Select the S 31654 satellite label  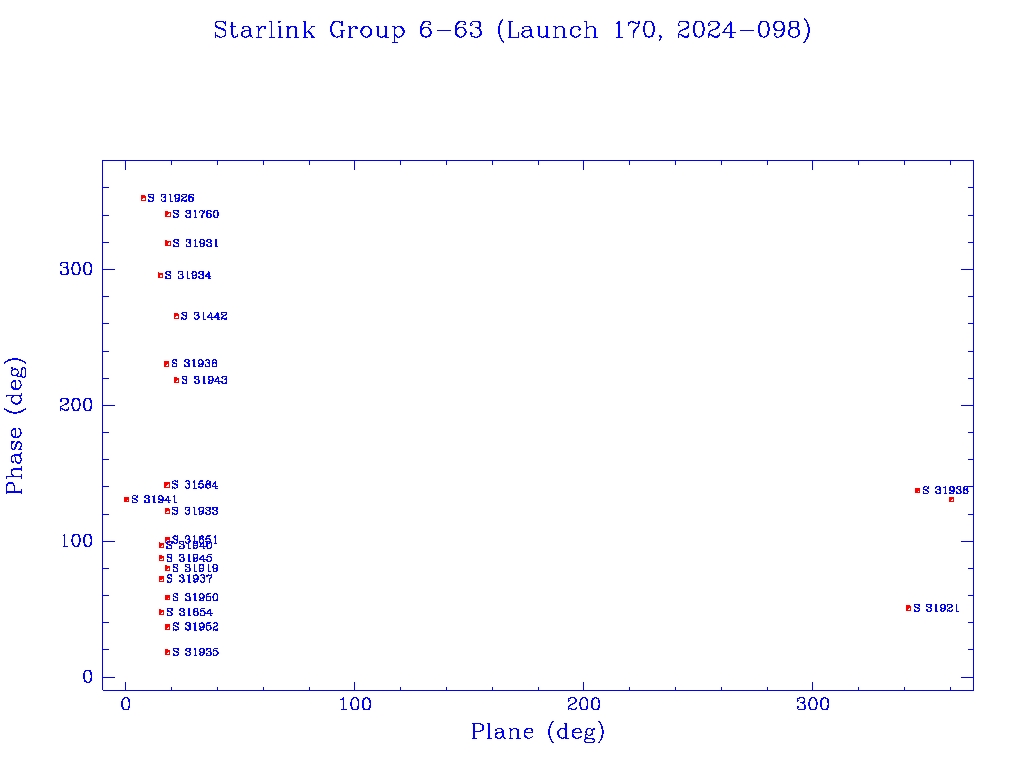click(189, 613)
